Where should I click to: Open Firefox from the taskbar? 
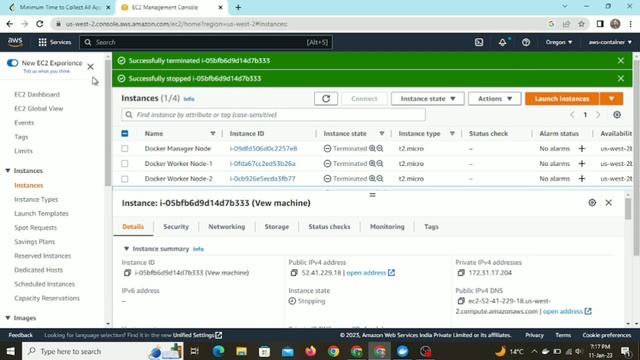click(311, 351)
